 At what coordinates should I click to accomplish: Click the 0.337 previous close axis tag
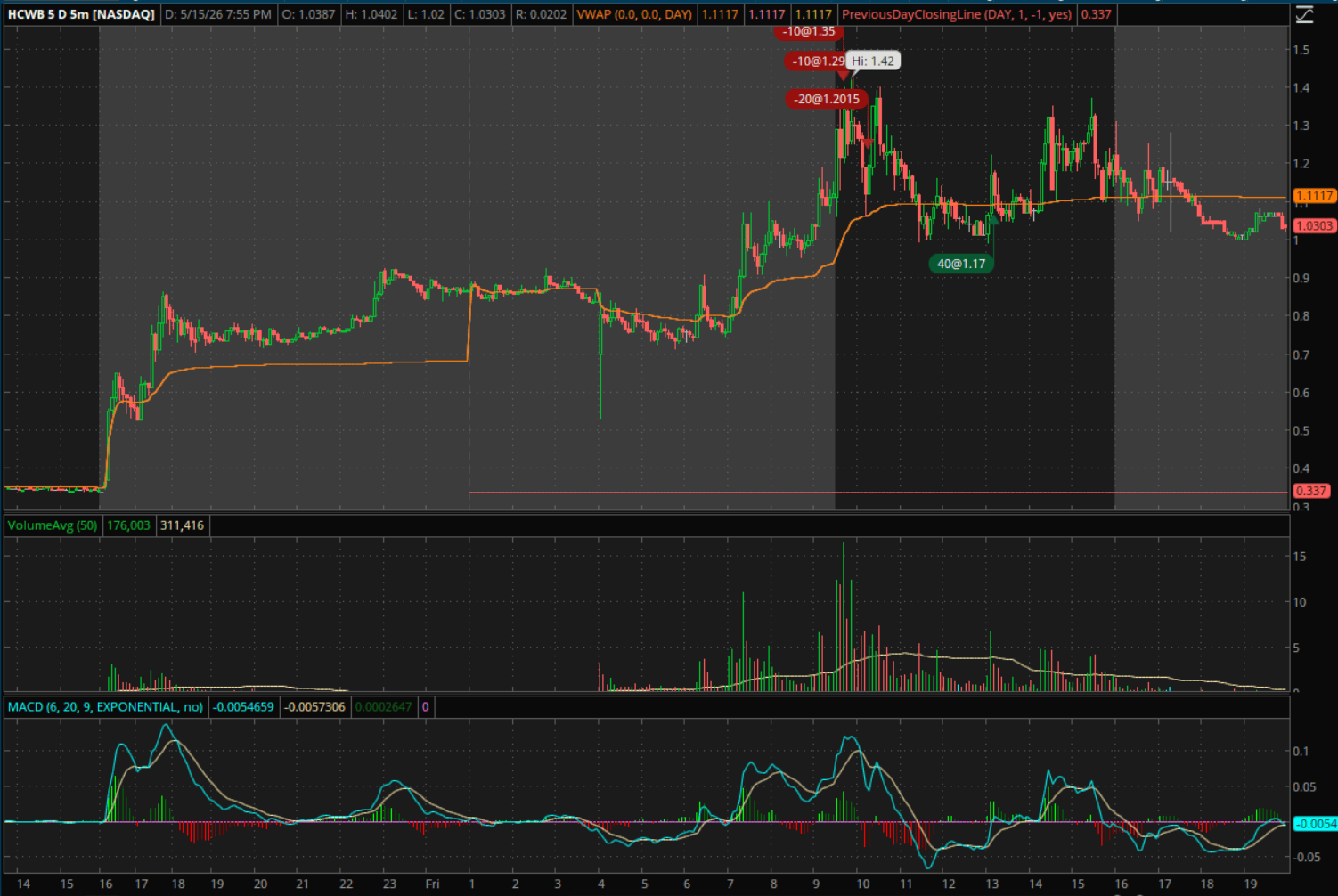pyautogui.click(x=1310, y=491)
